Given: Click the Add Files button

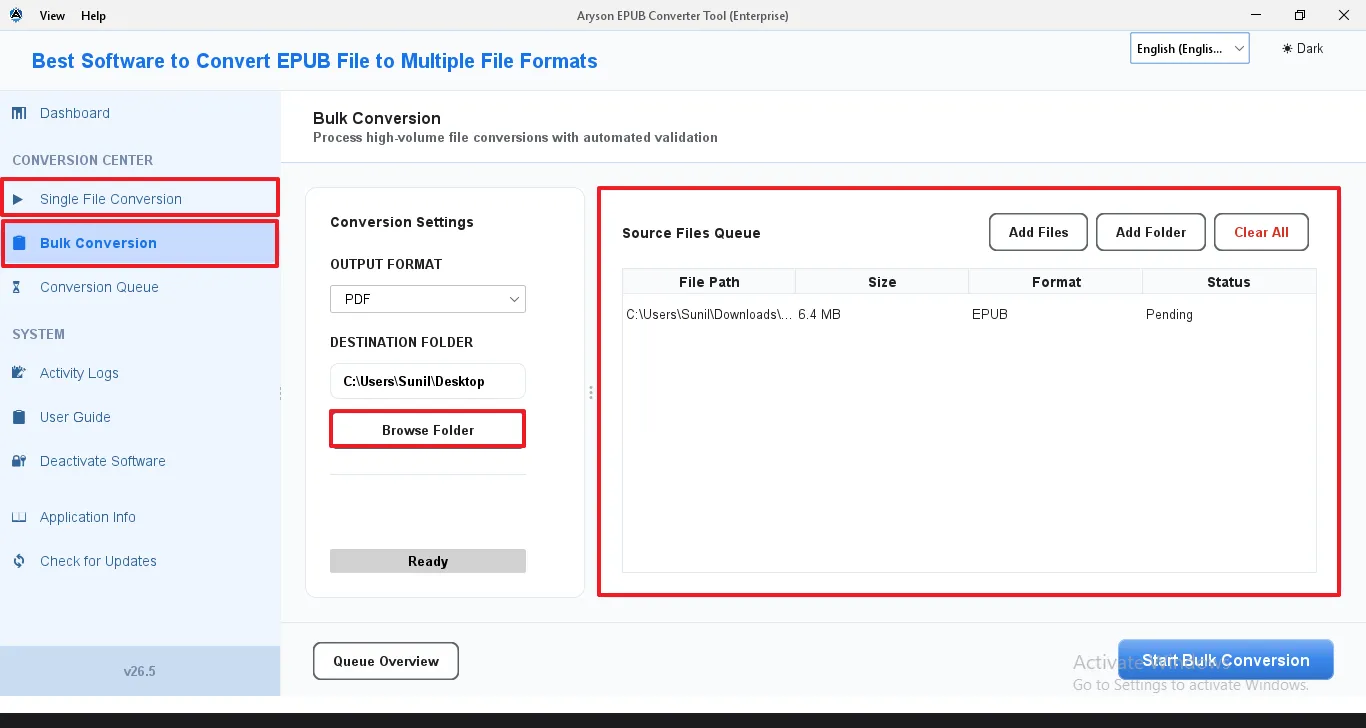Looking at the screenshot, I should coord(1038,232).
